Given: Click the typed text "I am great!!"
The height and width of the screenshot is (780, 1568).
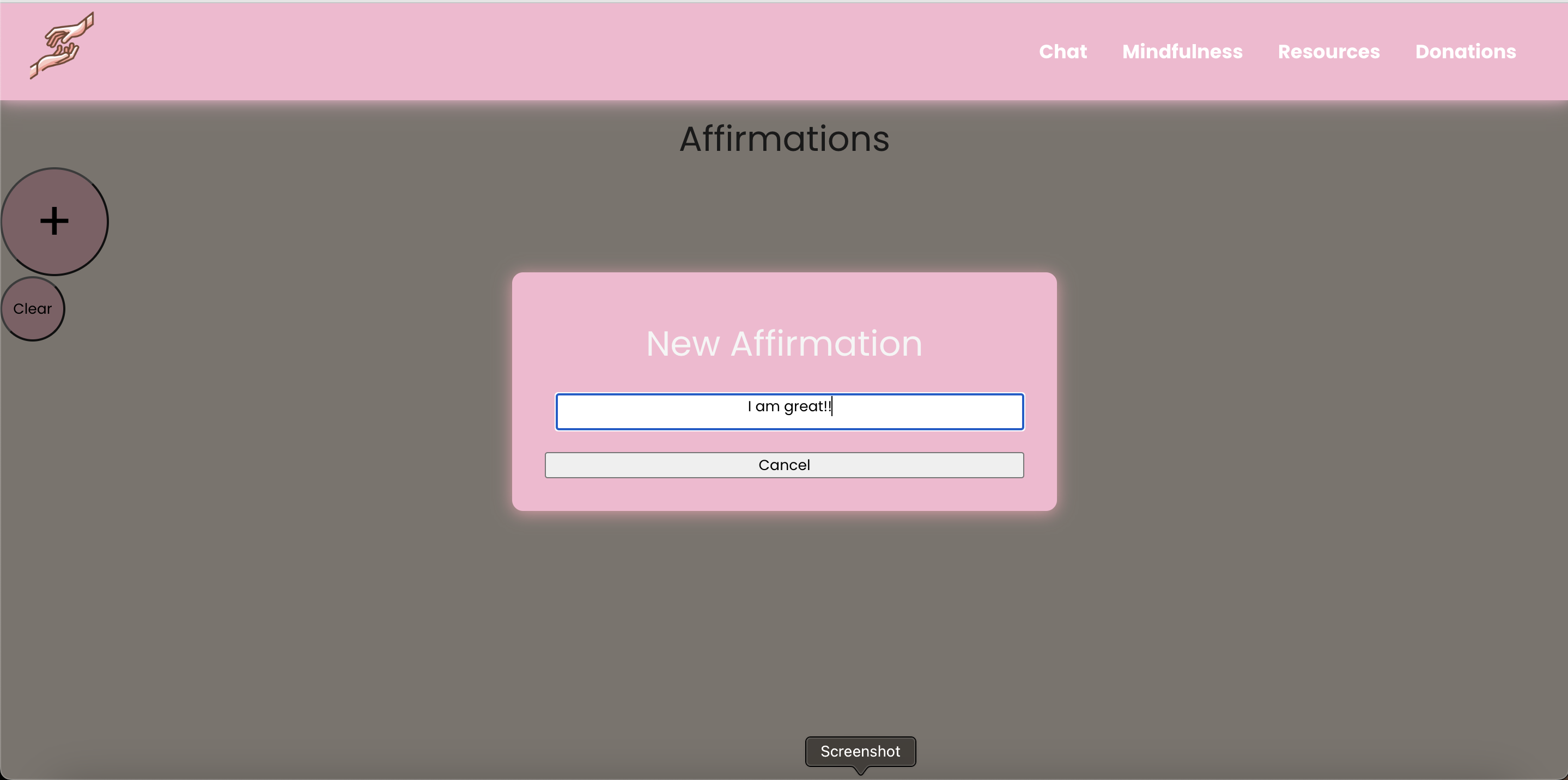Looking at the screenshot, I should pos(789,406).
